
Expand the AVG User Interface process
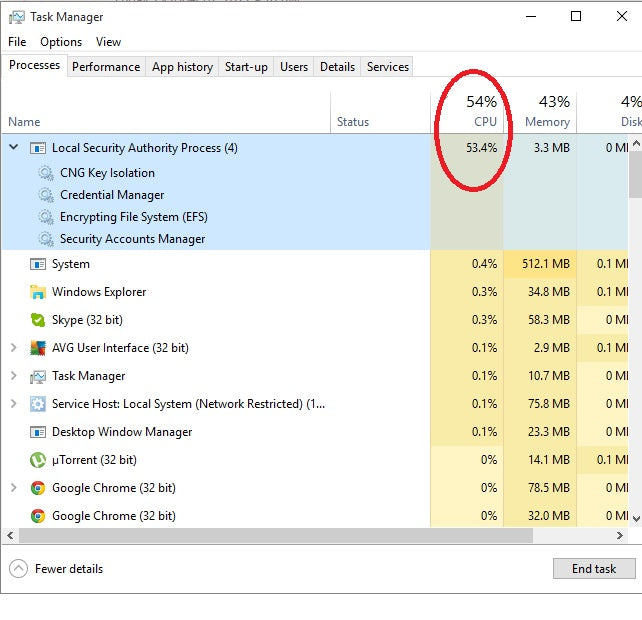(14, 348)
